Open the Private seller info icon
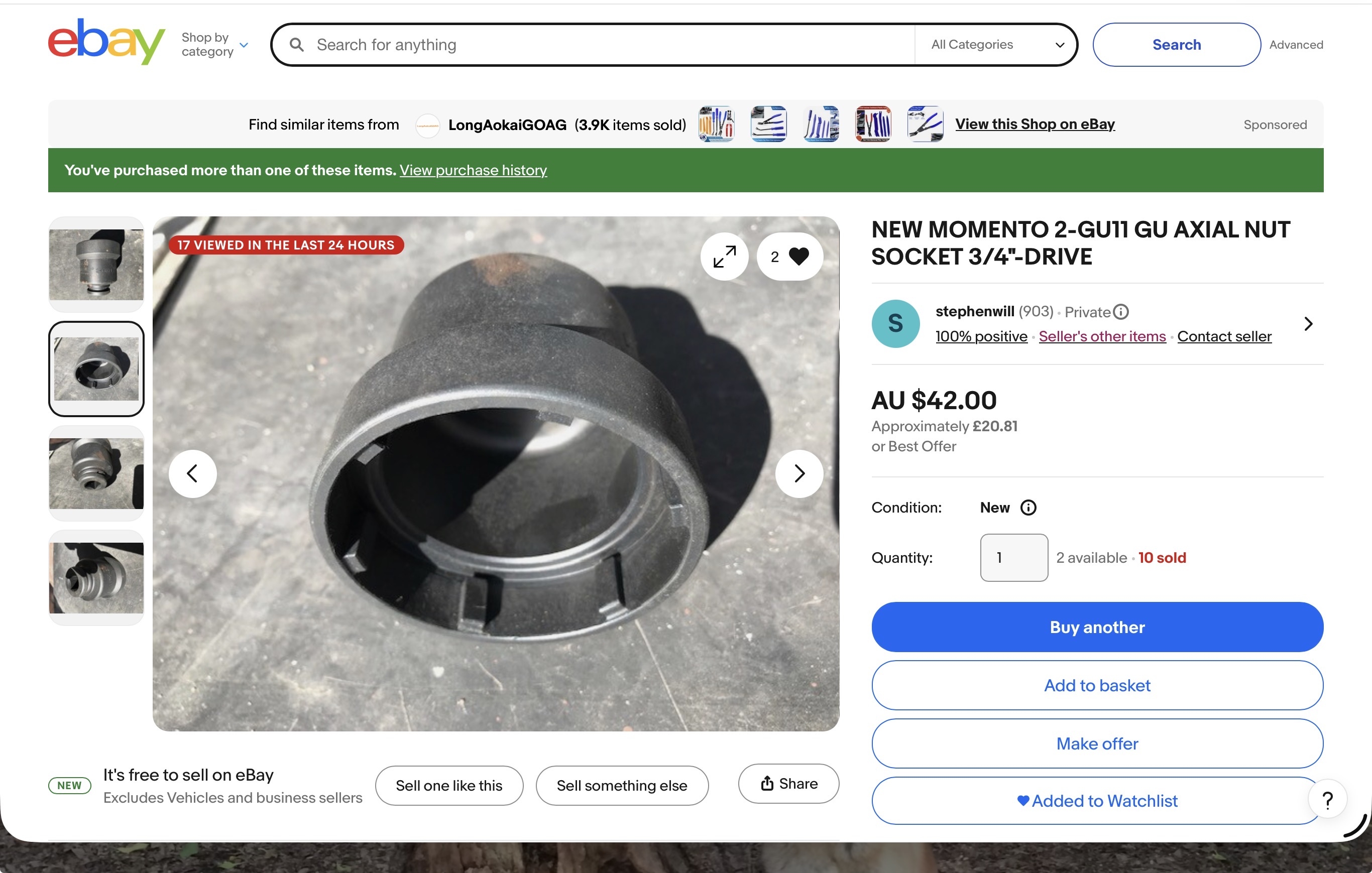Image resolution: width=1372 pixels, height=873 pixels. pyautogui.click(x=1121, y=312)
